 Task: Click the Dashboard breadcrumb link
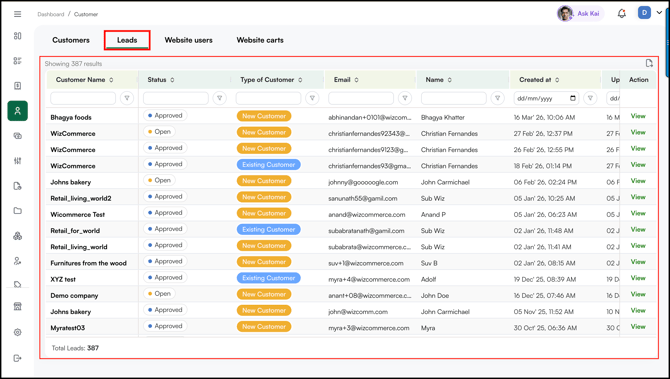click(x=50, y=14)
